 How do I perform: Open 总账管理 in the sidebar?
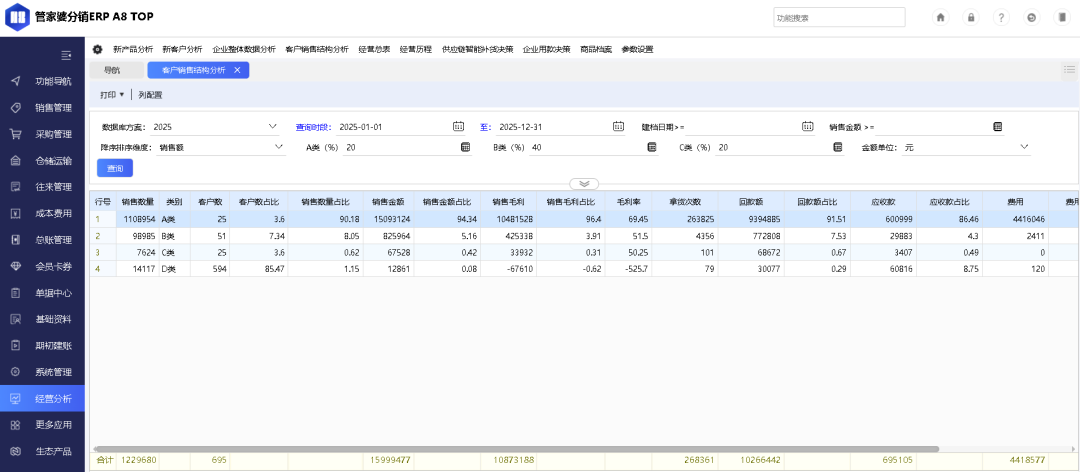[42, 240]
